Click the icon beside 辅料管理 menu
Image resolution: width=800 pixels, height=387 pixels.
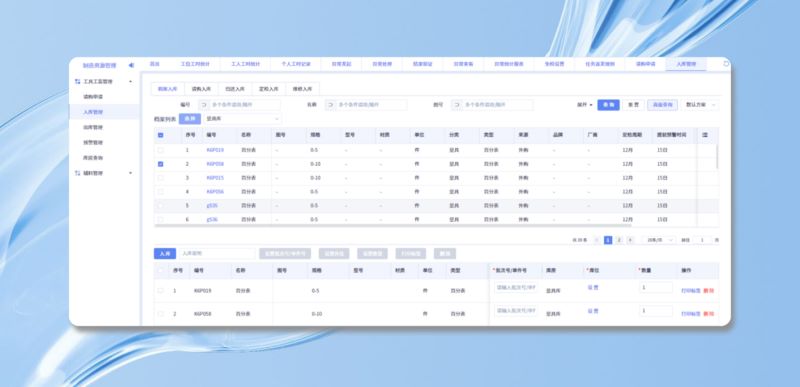click(x=78, y=173)
